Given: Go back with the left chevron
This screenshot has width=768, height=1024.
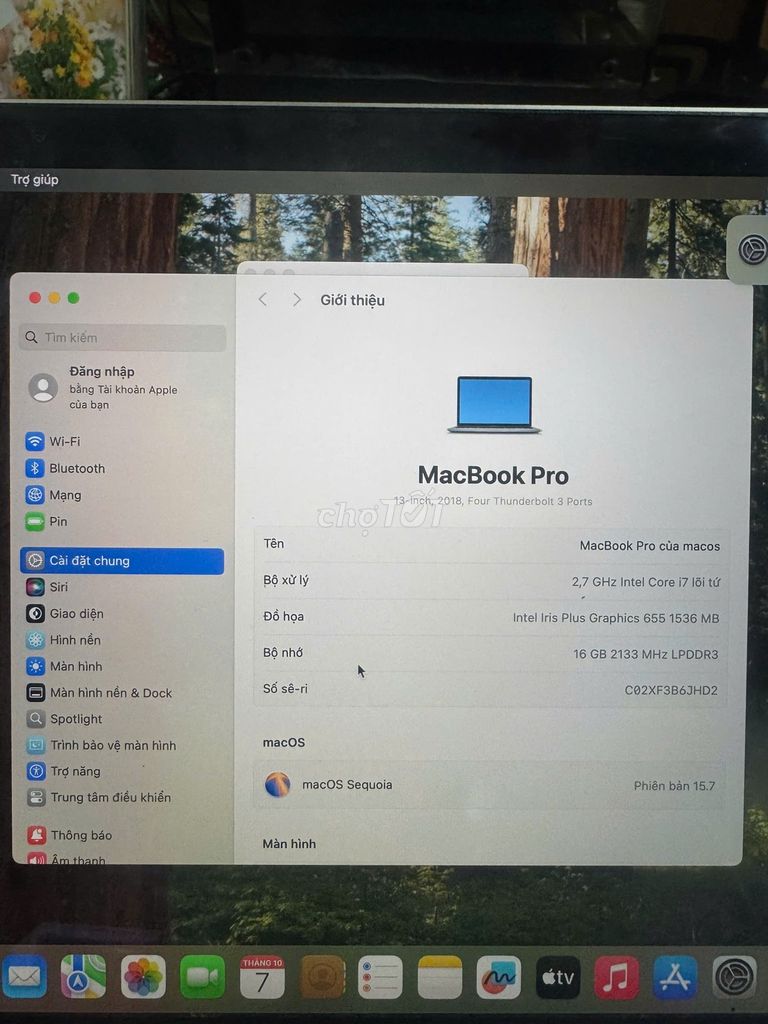Looking at the screenshot, I should click(263, 300).
